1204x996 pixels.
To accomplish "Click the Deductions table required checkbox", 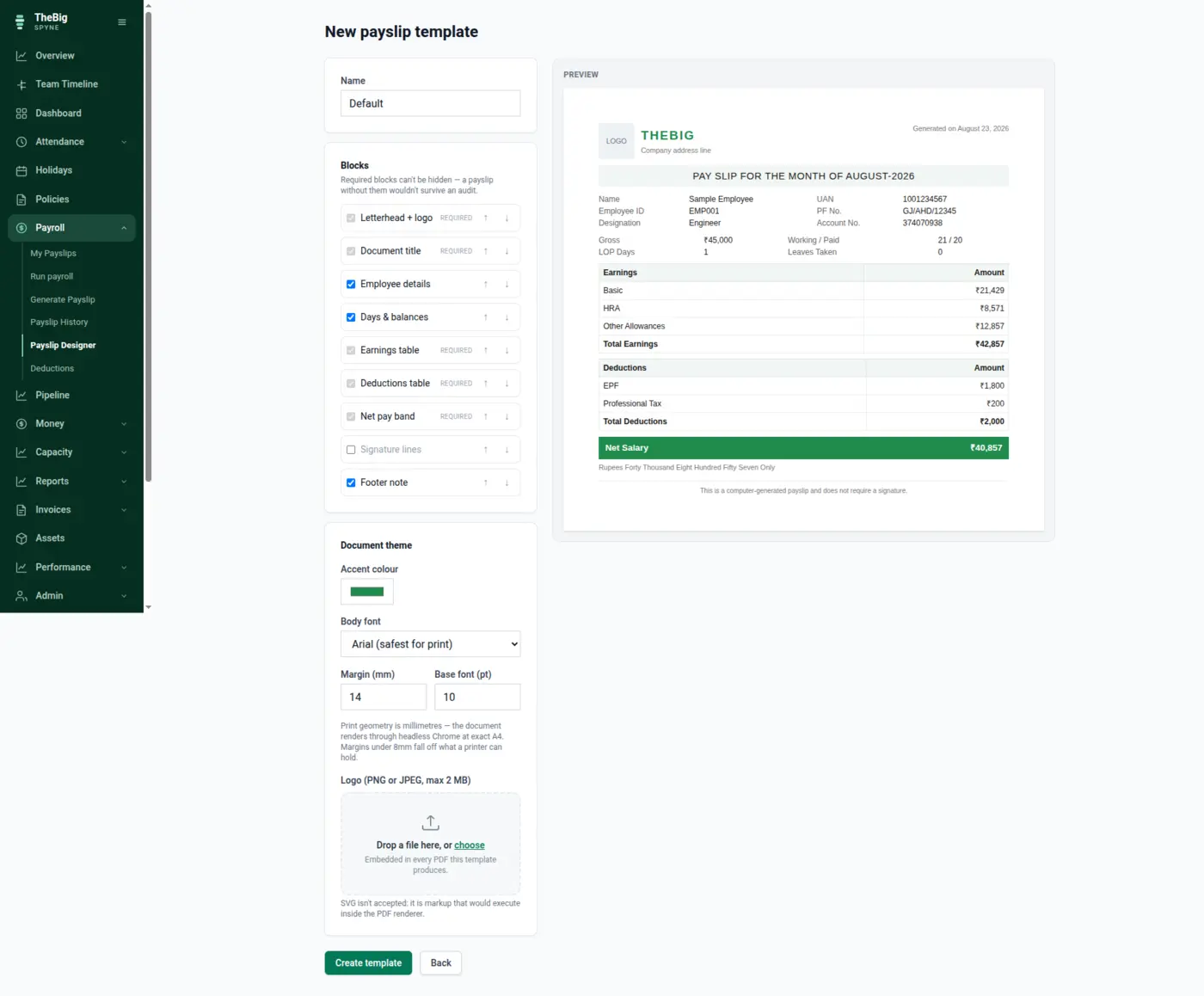I will click(351, 384).
